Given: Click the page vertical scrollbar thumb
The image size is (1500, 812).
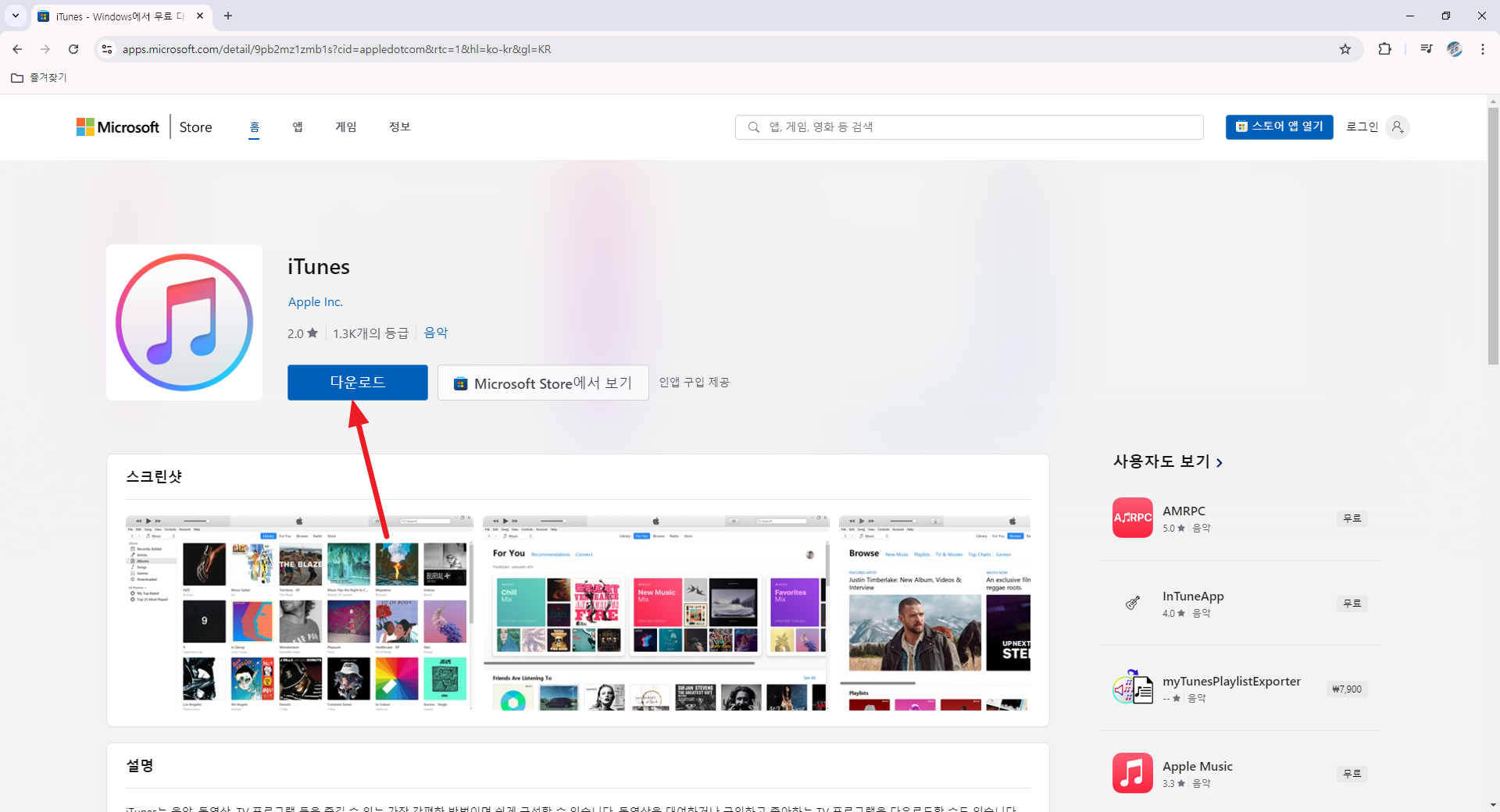Looking at the screenshot, I should [1493, 236].
